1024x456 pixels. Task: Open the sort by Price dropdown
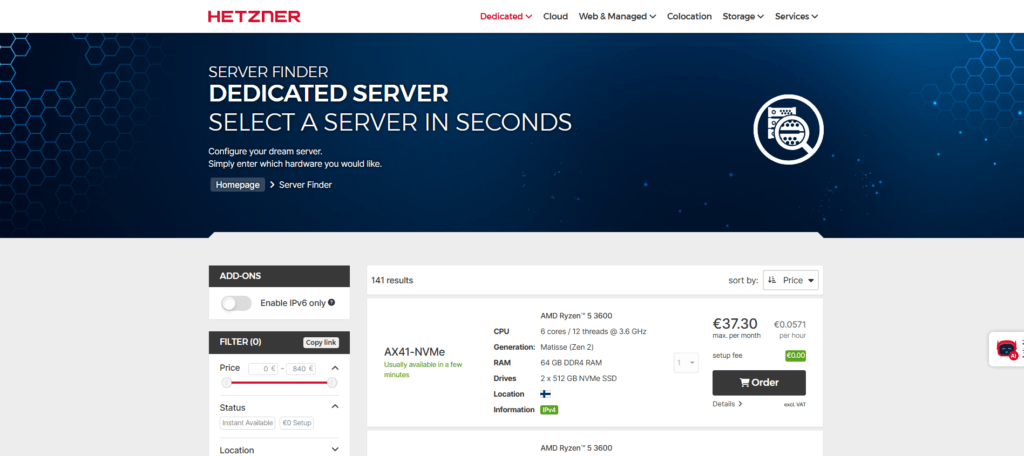coord(791,280)
